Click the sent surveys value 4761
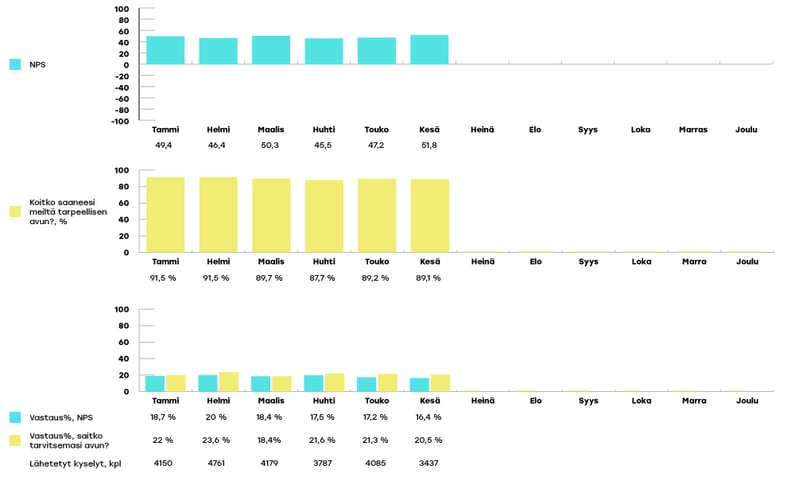This screenshot has height=477, width=795. click(x=218, y=463)
